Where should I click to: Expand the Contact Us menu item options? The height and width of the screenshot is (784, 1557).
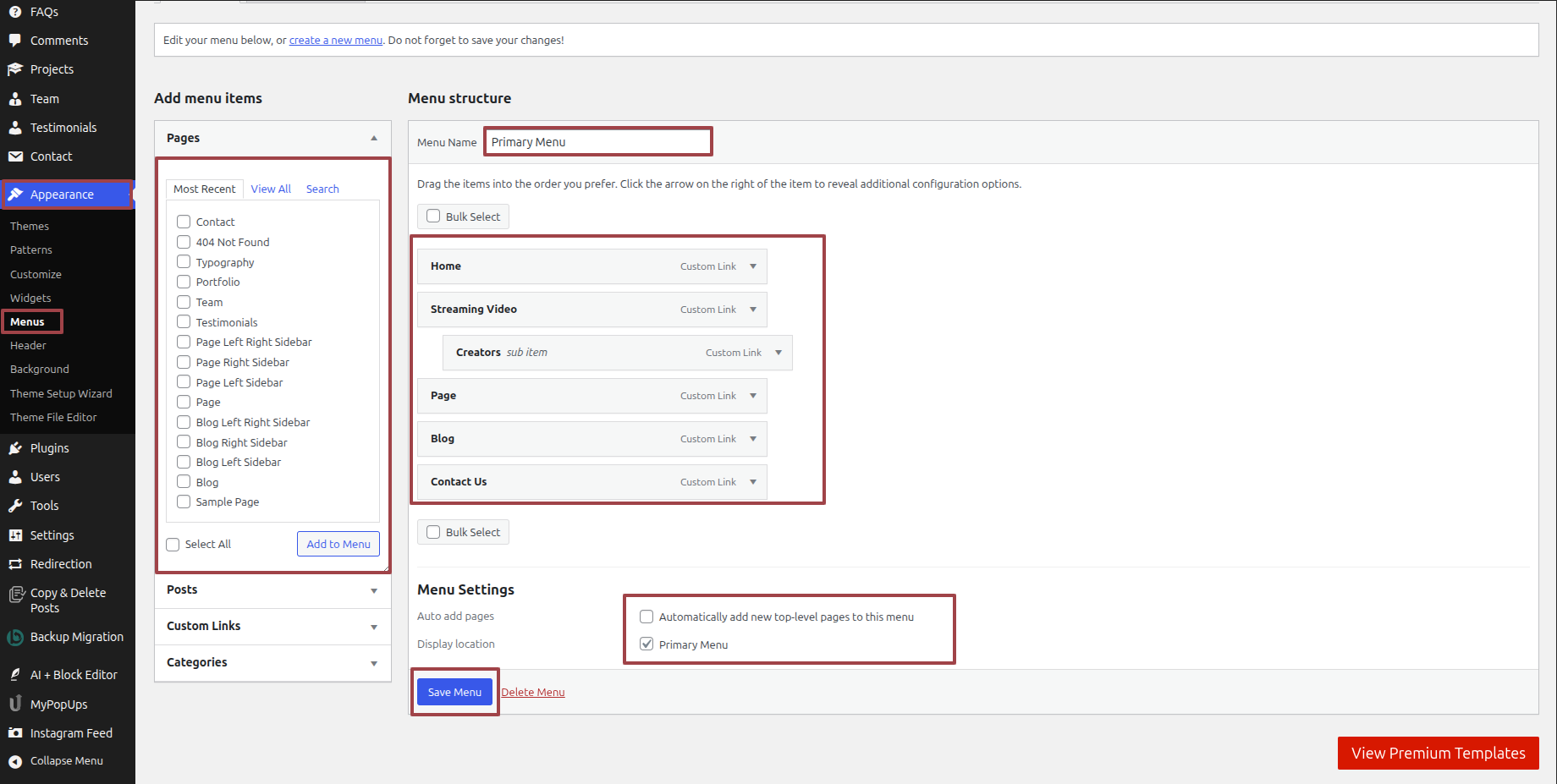pyautogui.click(x=753, y=482)
